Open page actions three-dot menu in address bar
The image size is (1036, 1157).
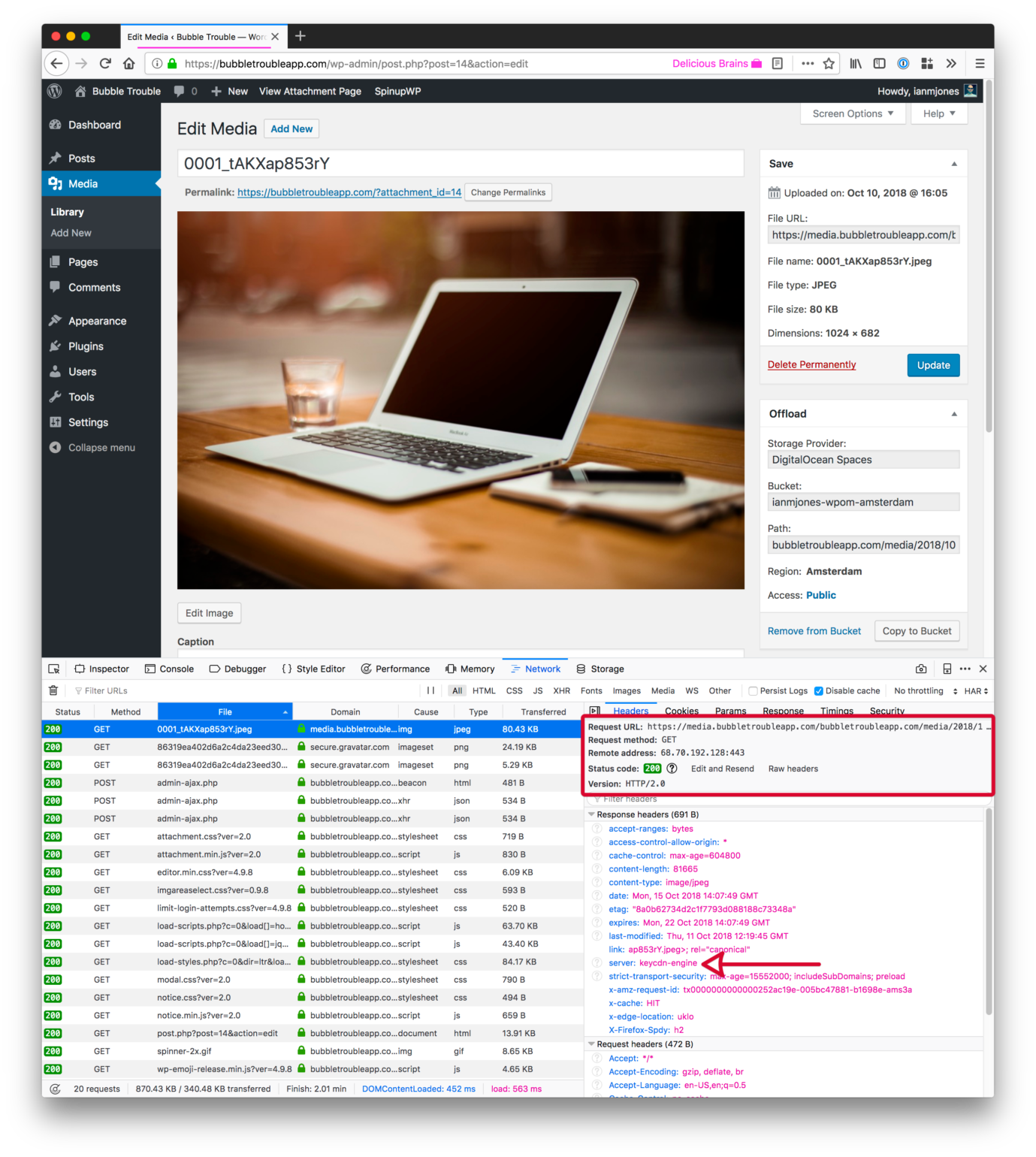point(808,64)
